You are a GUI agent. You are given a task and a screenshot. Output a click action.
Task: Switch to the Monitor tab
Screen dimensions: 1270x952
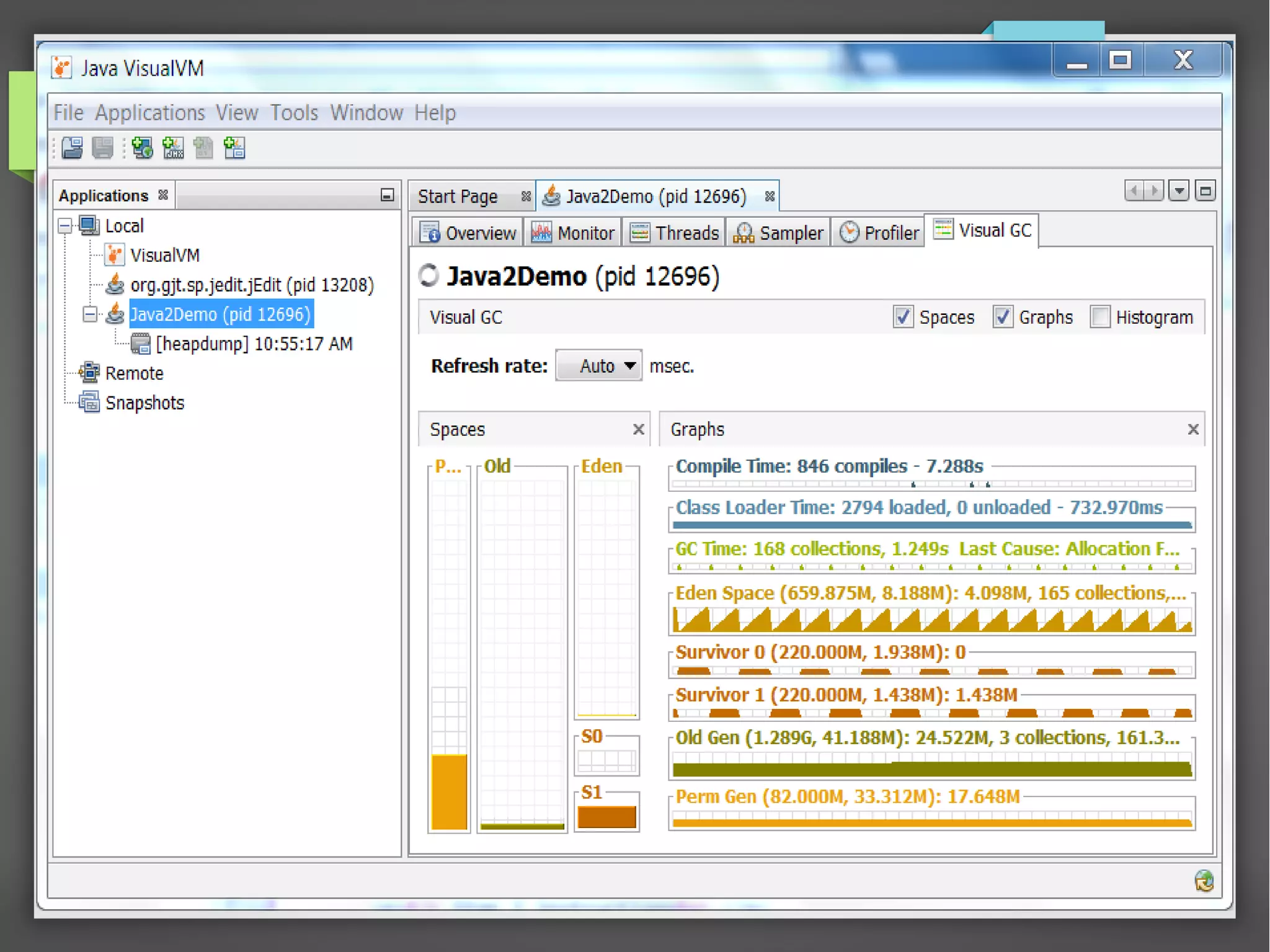coord(573,233)
